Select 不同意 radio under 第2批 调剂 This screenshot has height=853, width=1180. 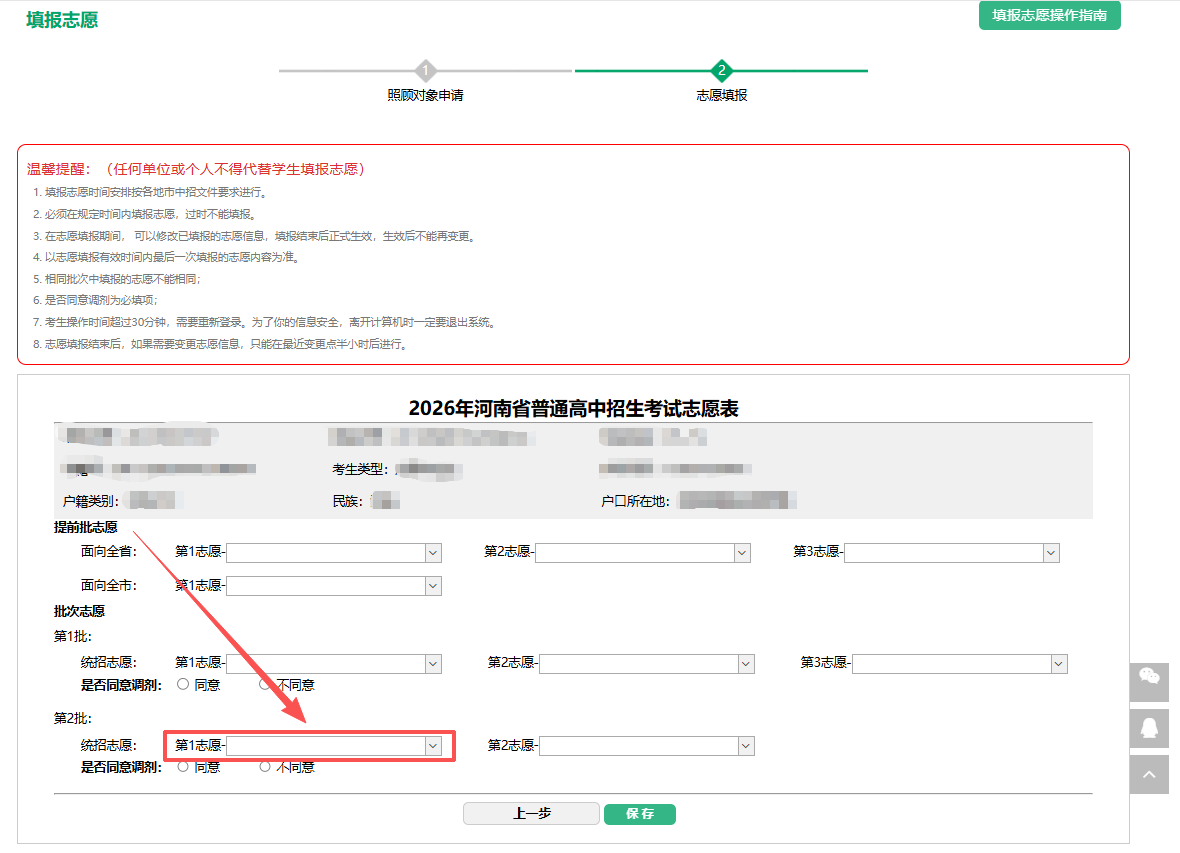[x=265, y=766]
